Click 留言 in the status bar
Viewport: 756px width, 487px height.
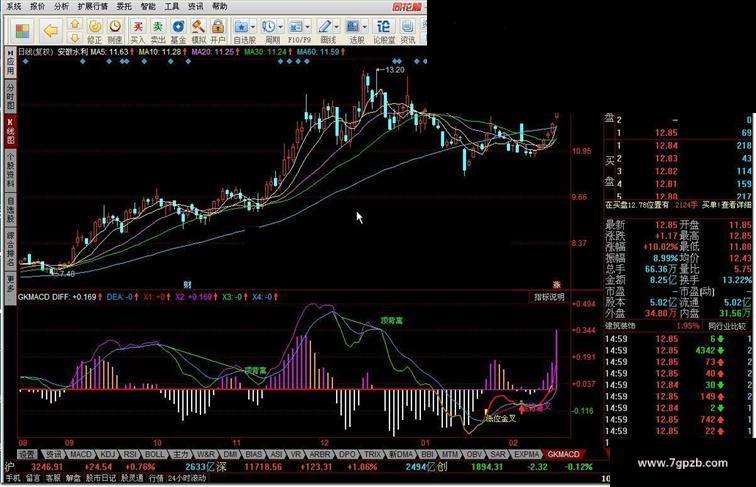33,478
